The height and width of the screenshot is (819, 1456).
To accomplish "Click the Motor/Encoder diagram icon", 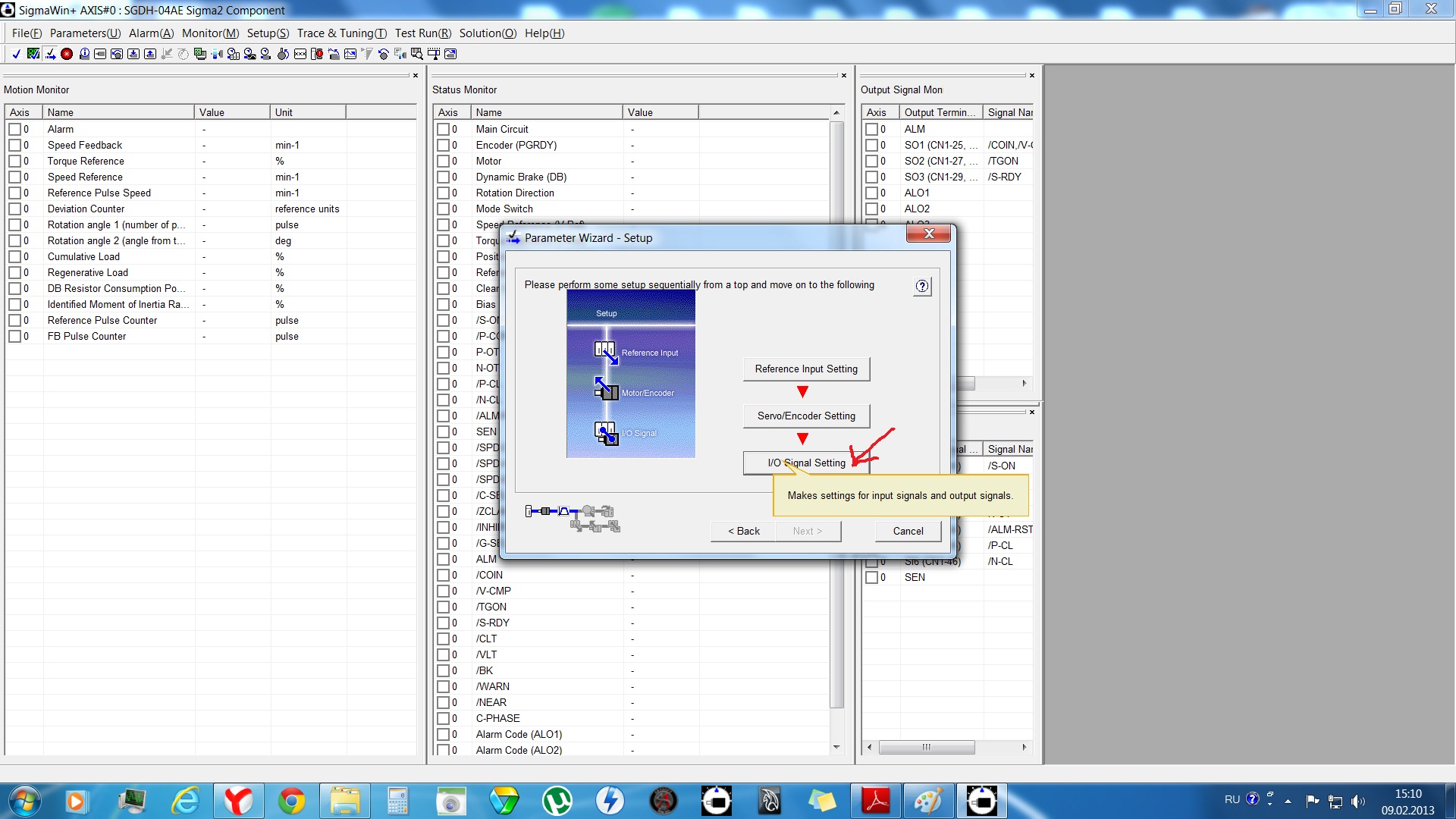I will tap(605, 389).
